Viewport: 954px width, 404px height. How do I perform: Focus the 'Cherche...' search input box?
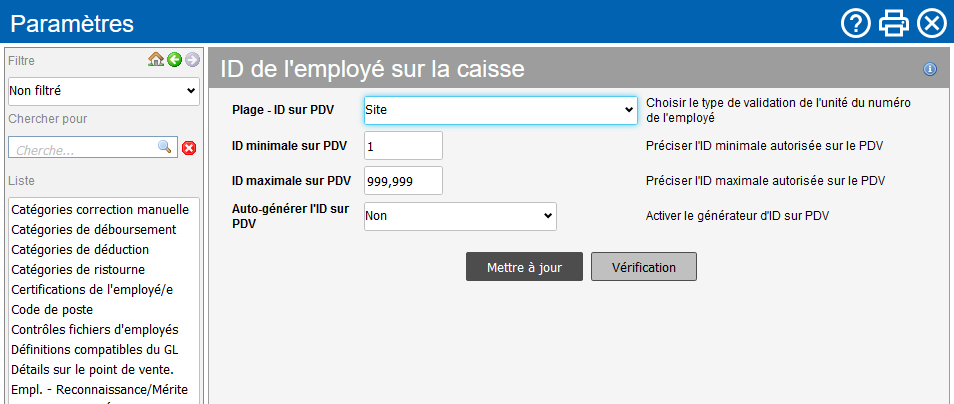click(x=84, y=148)
